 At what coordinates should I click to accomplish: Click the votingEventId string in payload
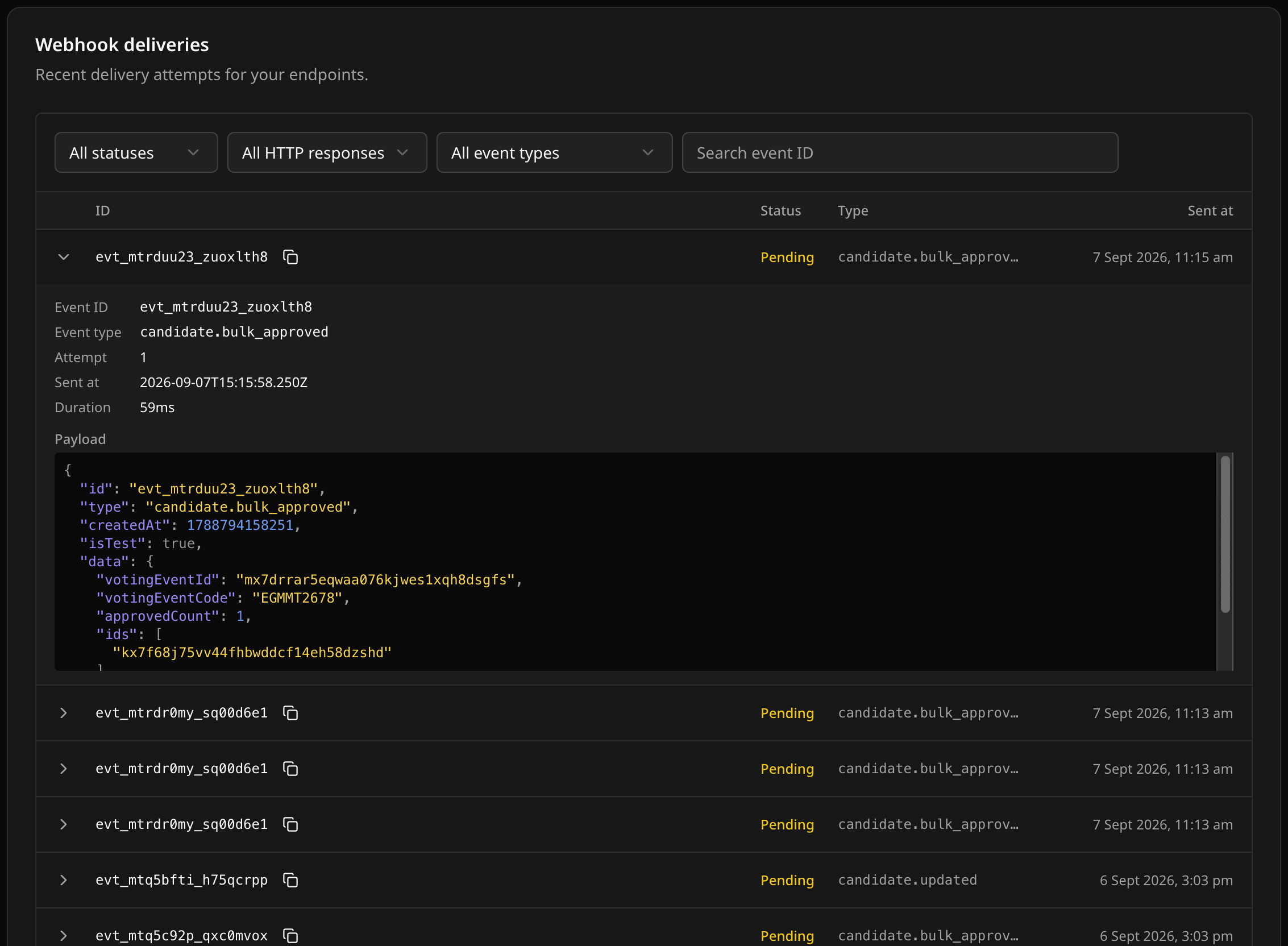(x=376, y=579)
